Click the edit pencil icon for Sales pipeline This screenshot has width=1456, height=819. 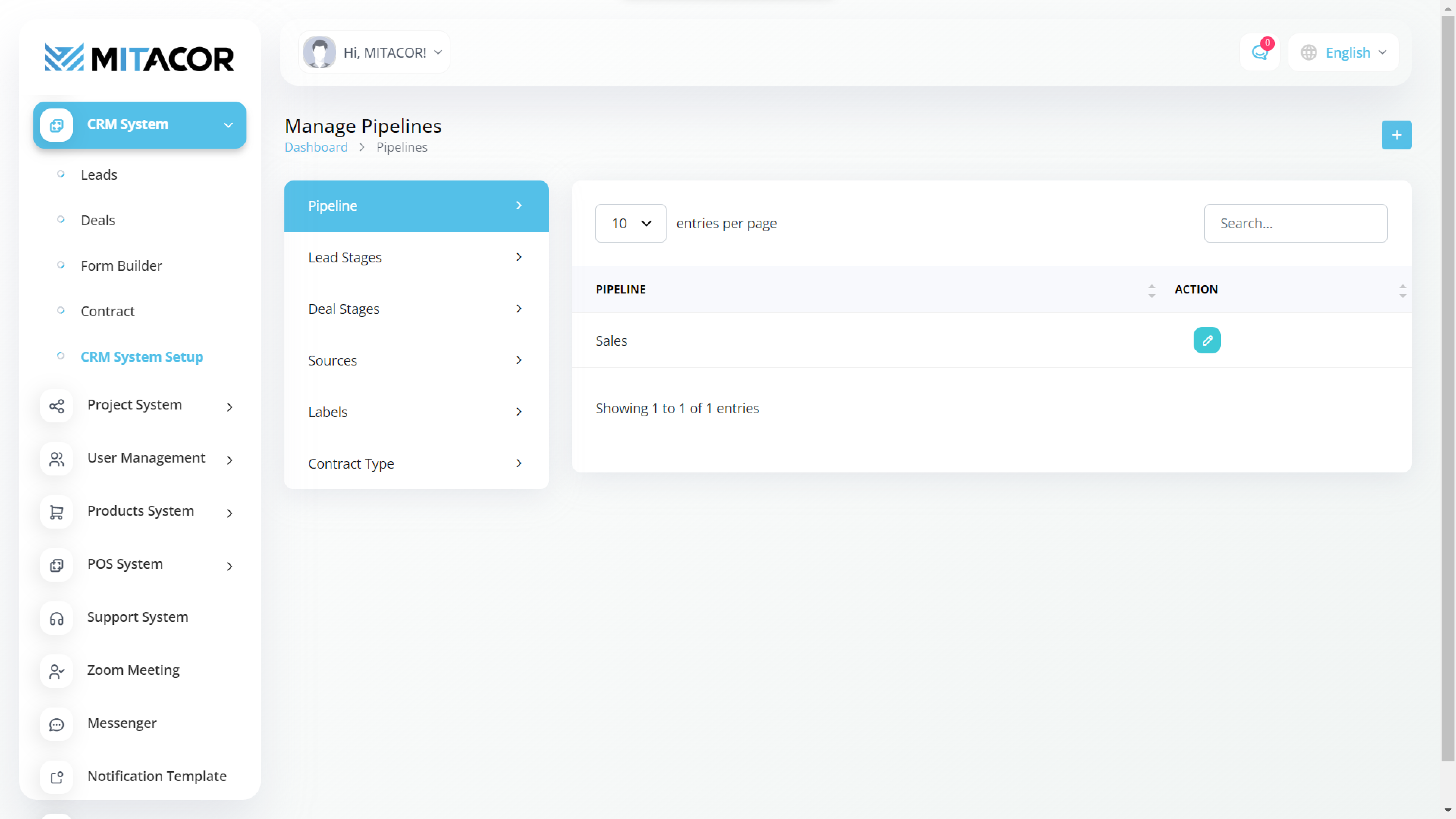coord(1207,340)
